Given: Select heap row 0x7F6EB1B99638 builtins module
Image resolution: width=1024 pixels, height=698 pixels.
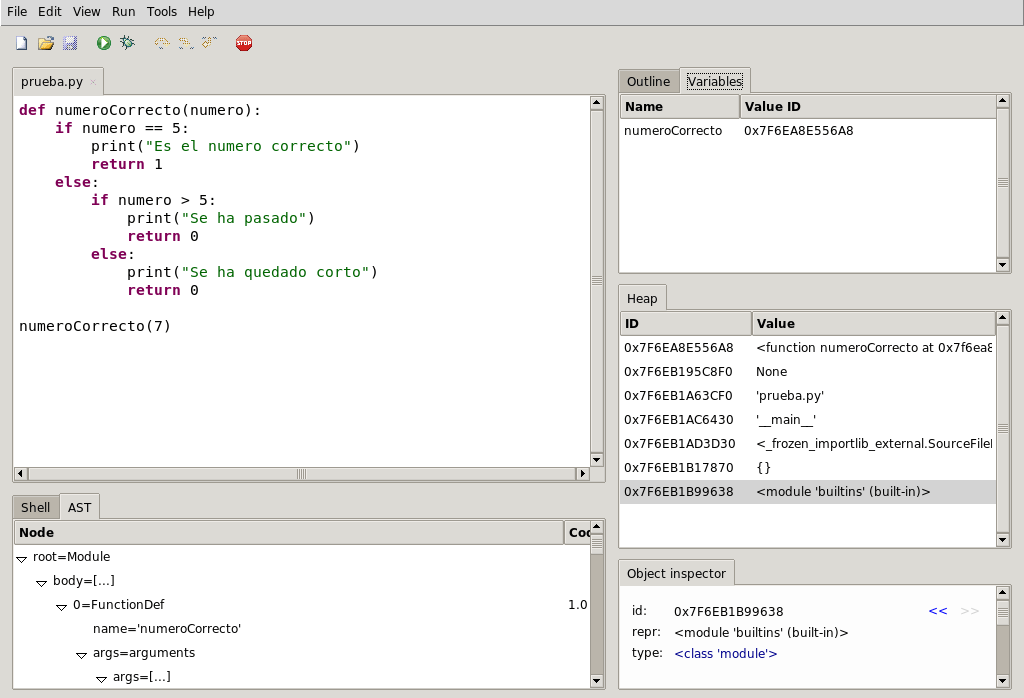Looking at the screenshot, I should pyautogui.click(x=808, y=492).
